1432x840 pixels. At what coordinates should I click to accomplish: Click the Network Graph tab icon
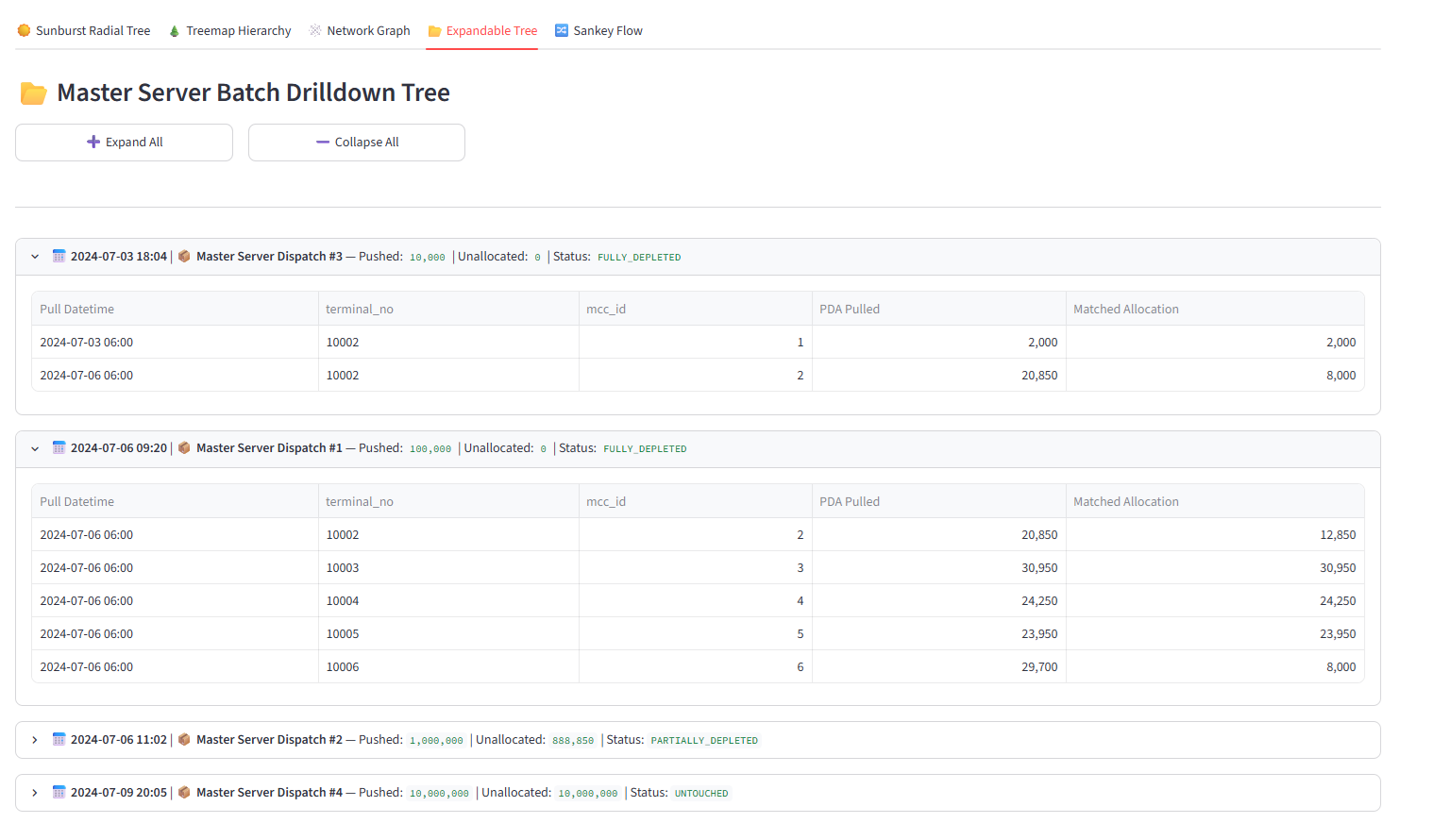pos(315,31)
